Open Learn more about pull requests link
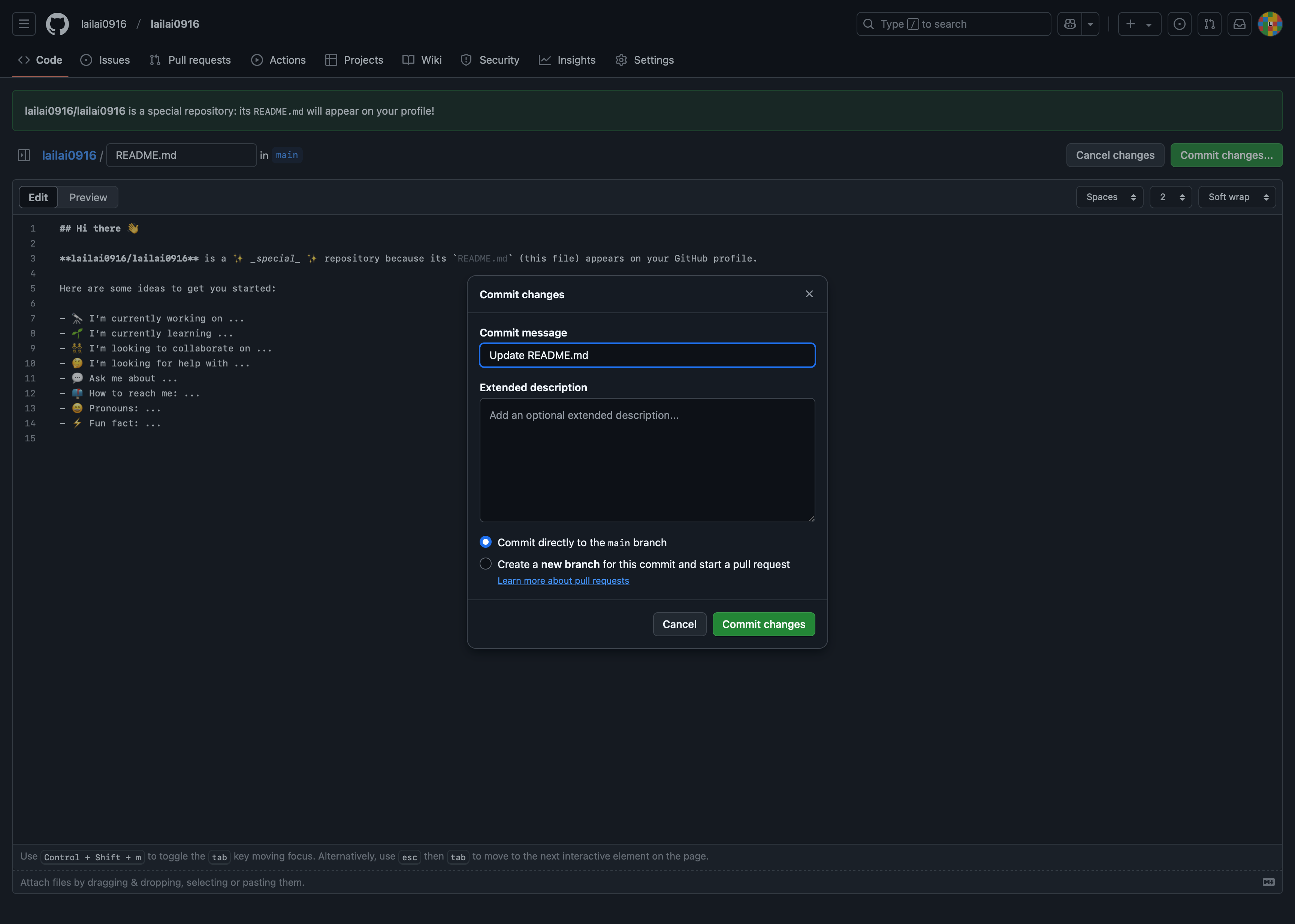Screen dimensions: 1295x924 (x=563, y=580)
